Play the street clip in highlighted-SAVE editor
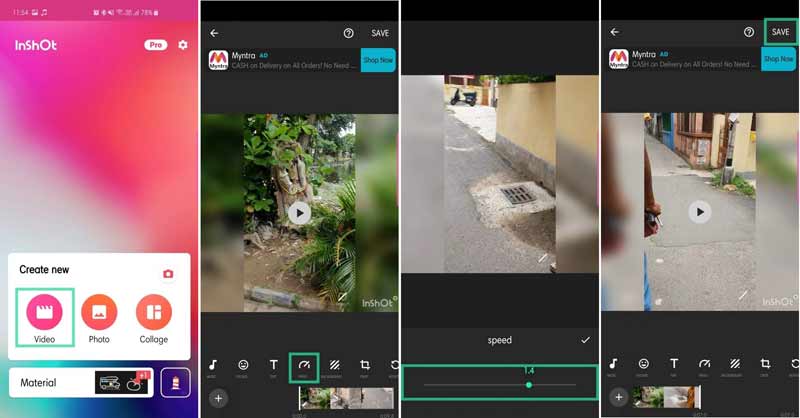This screenshot has width=800, height=418. click(700, 212)
